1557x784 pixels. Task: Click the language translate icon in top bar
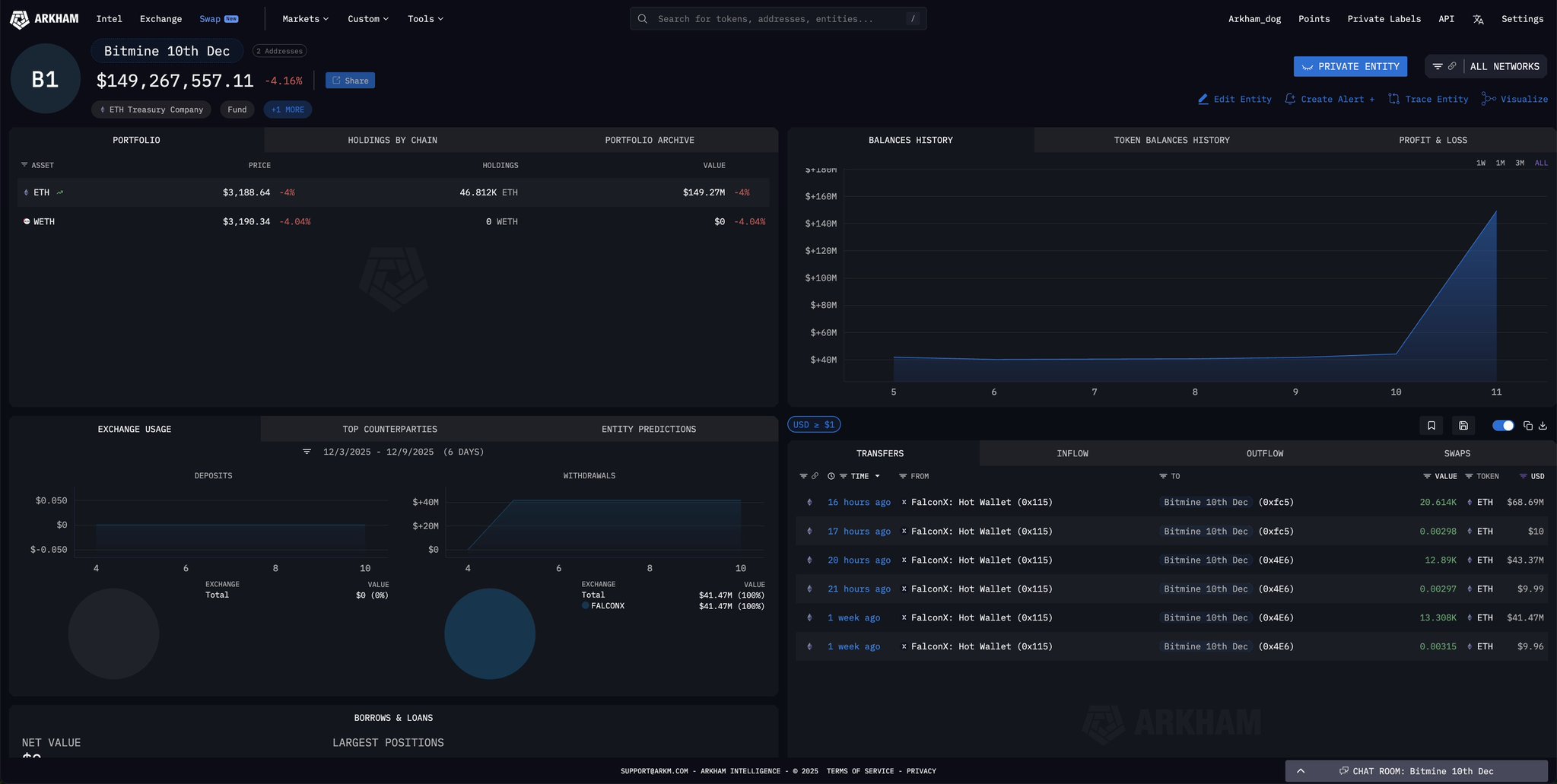tap(1478, 20)
